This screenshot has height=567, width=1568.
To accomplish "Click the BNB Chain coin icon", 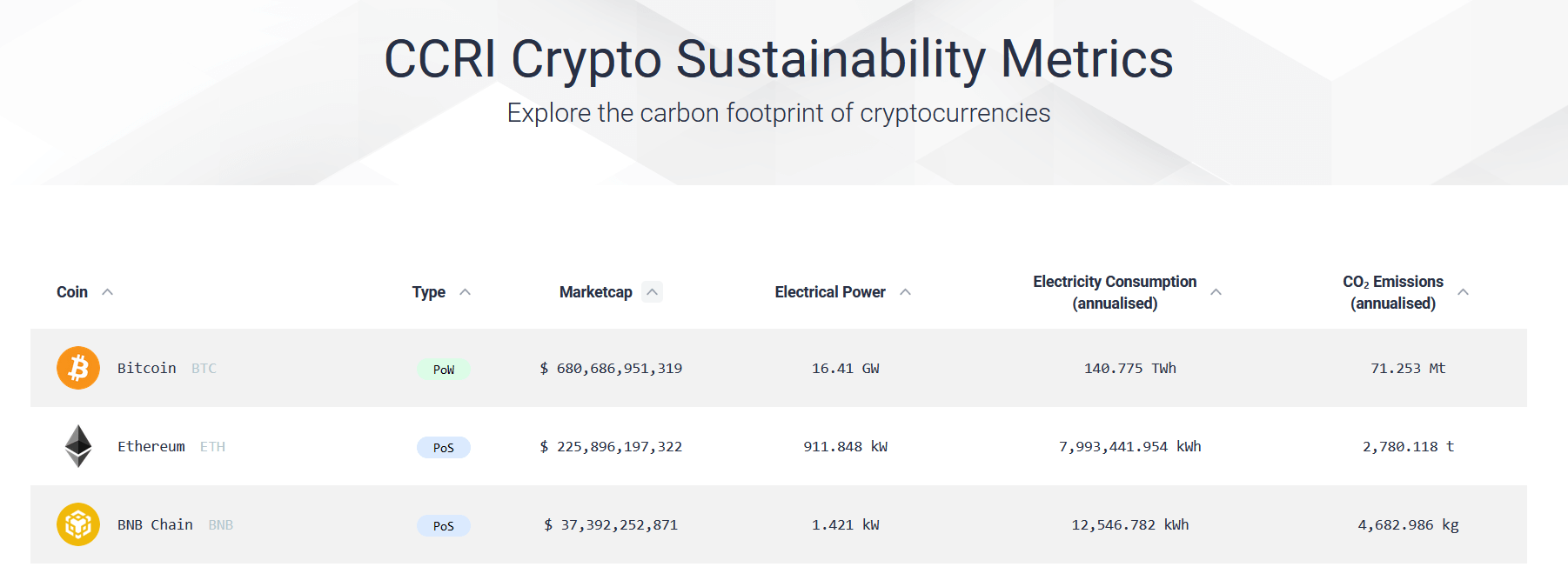I will (77, 524).
